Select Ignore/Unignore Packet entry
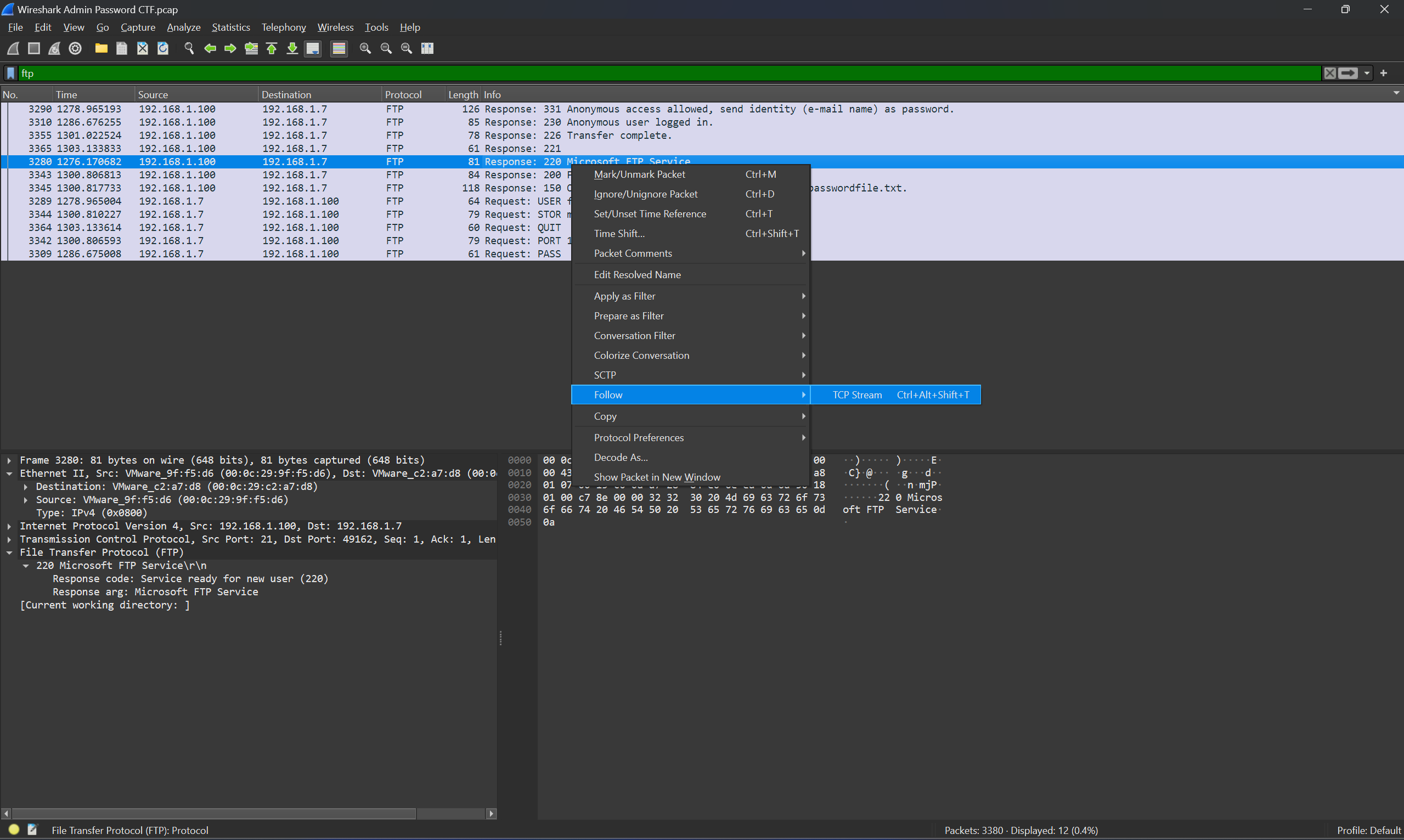This screenshot has height=840, width=1404. coord(691,194)
